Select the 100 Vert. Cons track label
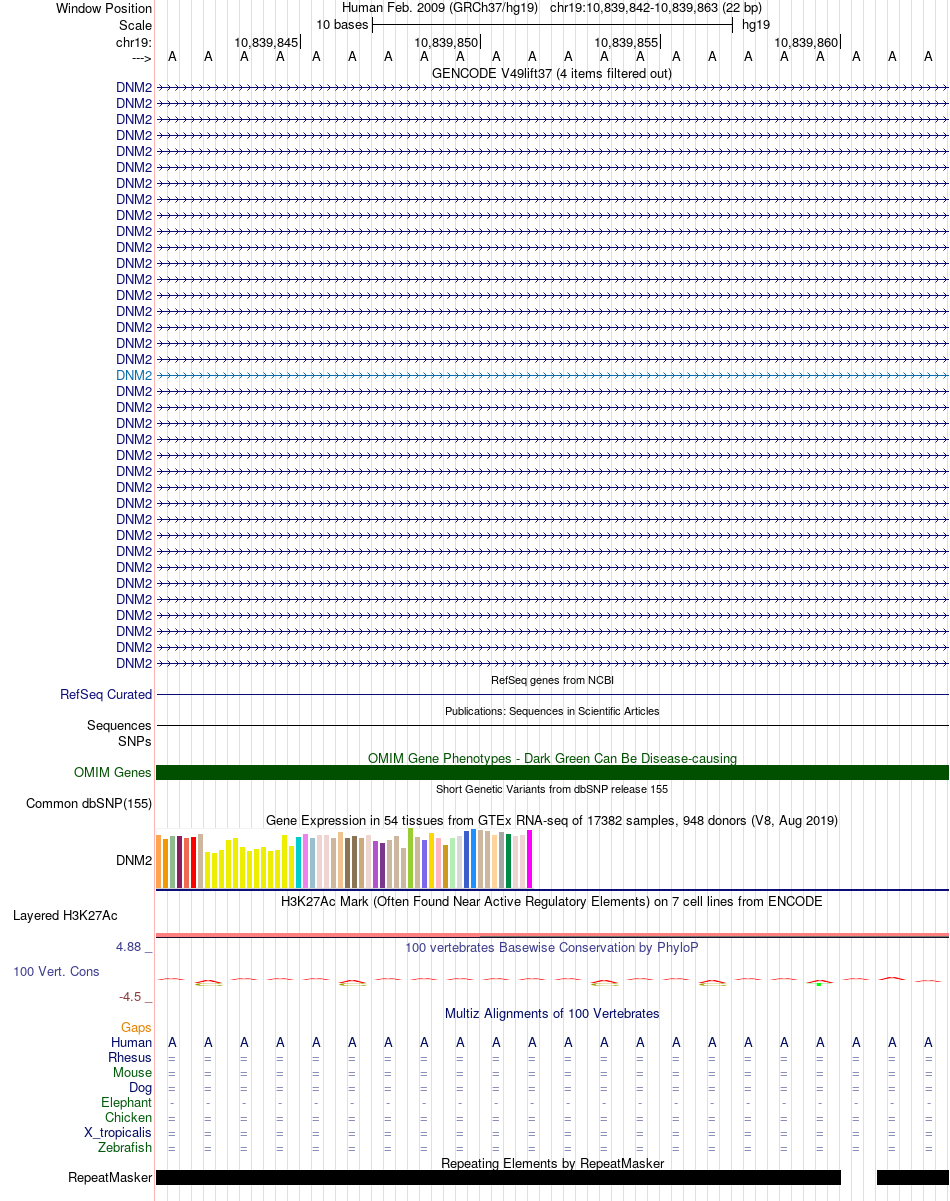Image resolution: width=950 pixels, height=1201 pixels. pos(56,971)
